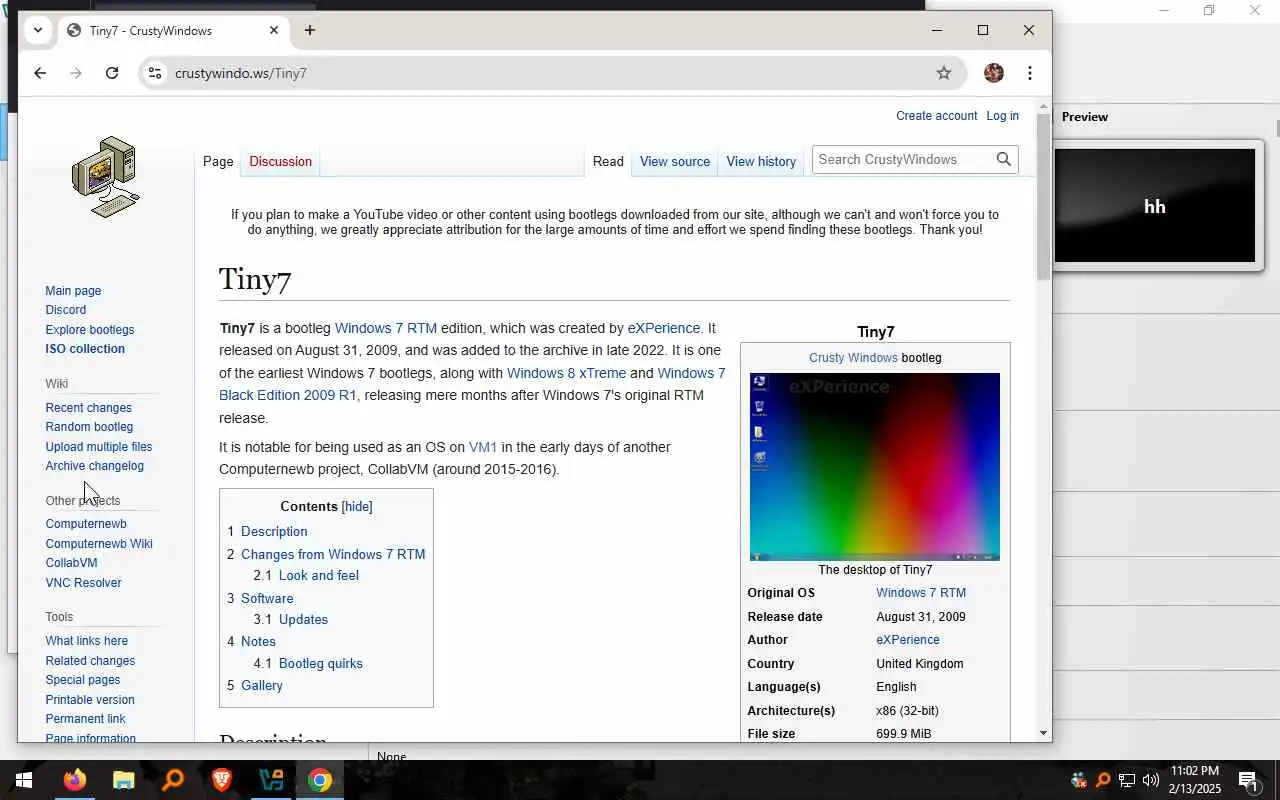Image resolution: width=1280 pixels, height=800 pixels.
Task: Open Firefox from the taskbar
Action: 74,780
